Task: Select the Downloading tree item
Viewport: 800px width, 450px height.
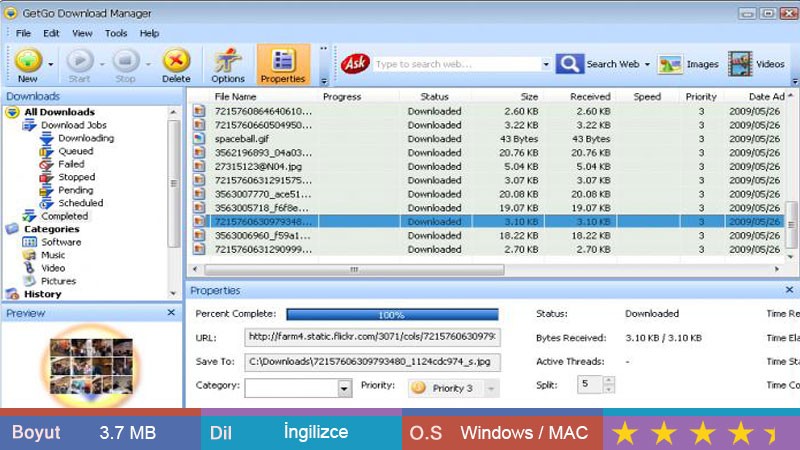Action: tap(86, 138)
